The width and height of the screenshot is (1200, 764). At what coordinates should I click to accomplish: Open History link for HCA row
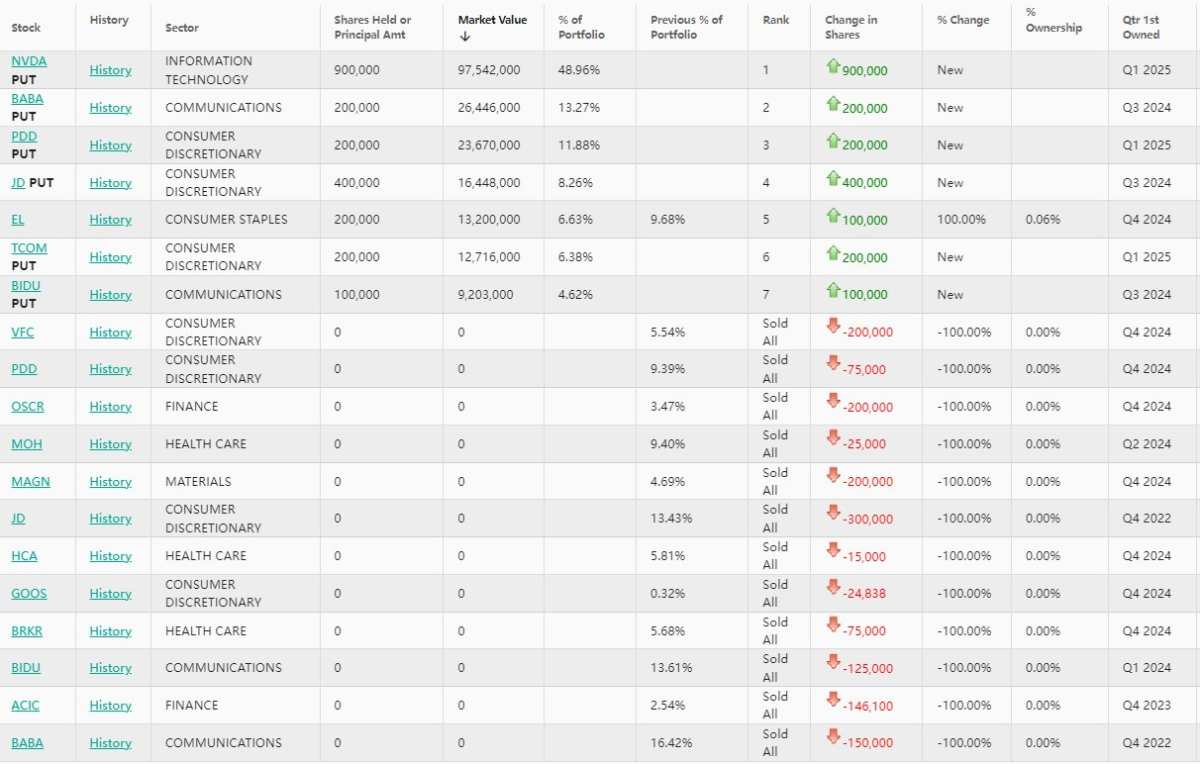click(x=110, y=556)
